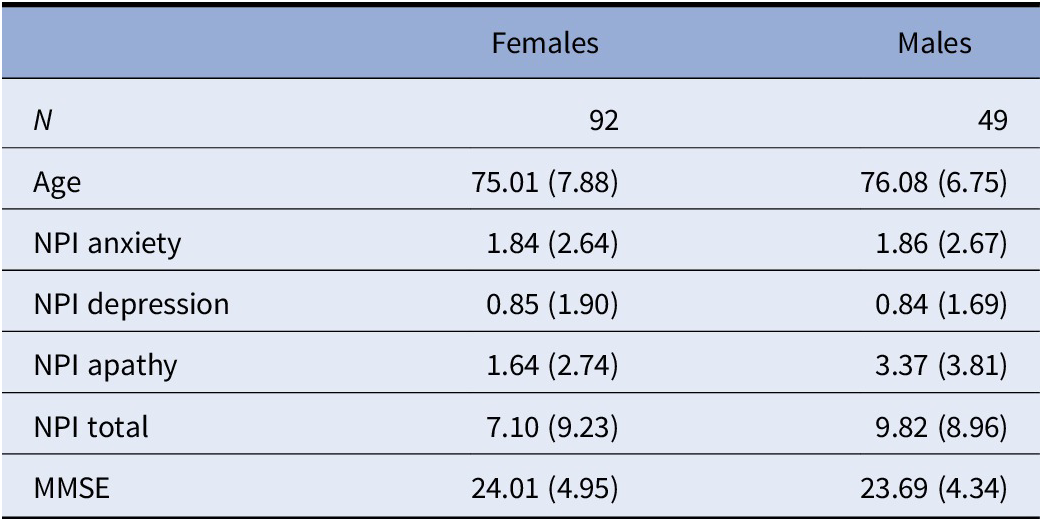Viewport: 1042px width, 521px height.
Task: Click the NPI depression row label
Action: point(130,304)
